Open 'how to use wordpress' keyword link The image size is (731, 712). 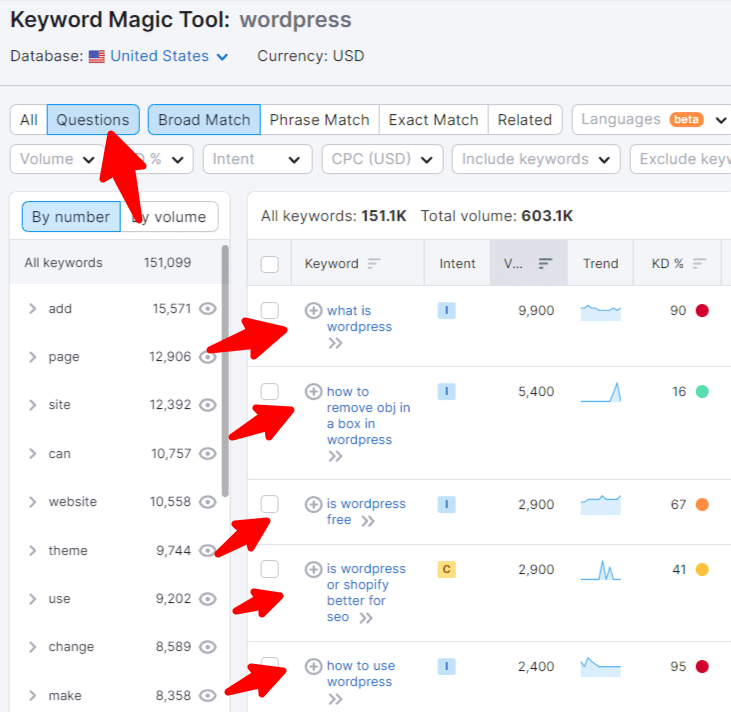tap(361, 674)
